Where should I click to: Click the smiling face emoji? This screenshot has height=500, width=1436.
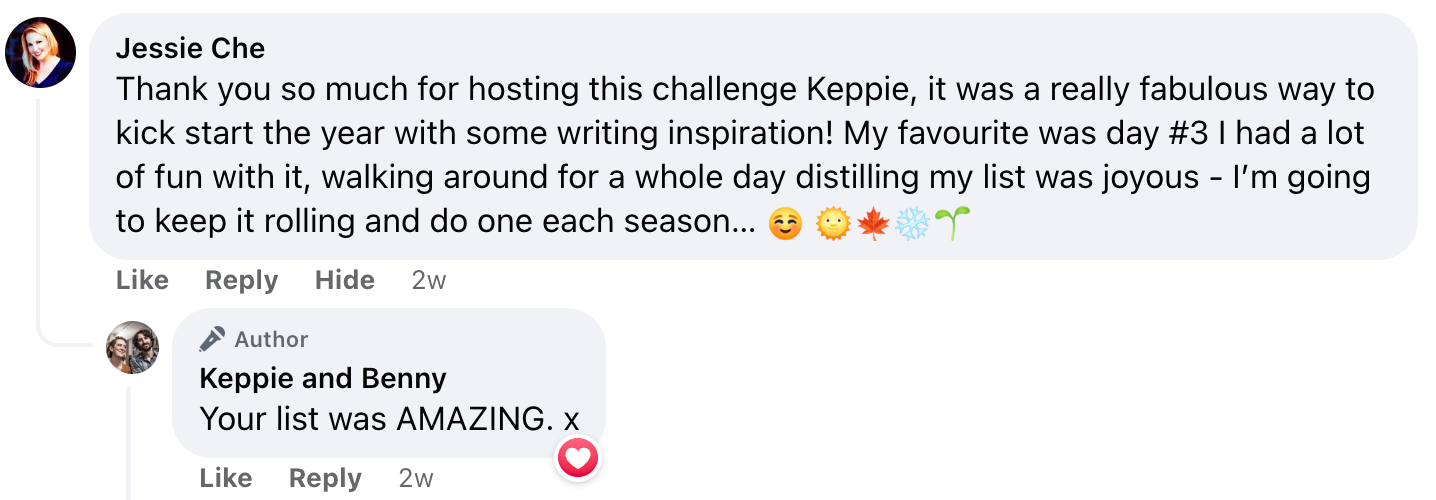click(785, 226)
